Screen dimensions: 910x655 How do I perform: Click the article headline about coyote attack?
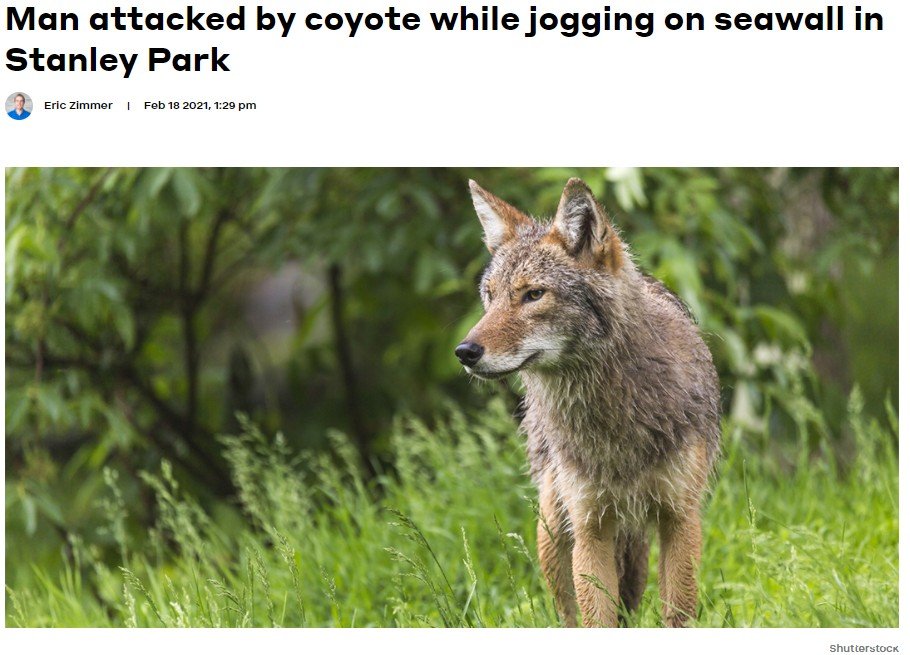(x=445, y=39)
